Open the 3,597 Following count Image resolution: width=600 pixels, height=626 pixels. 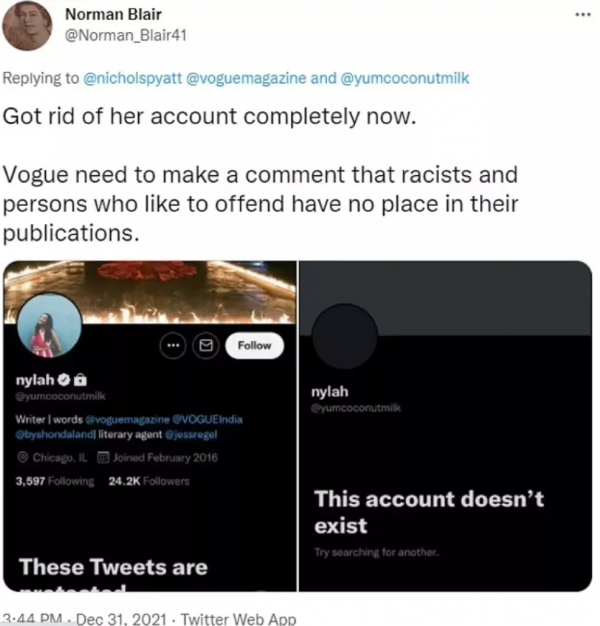click(55, 481)
